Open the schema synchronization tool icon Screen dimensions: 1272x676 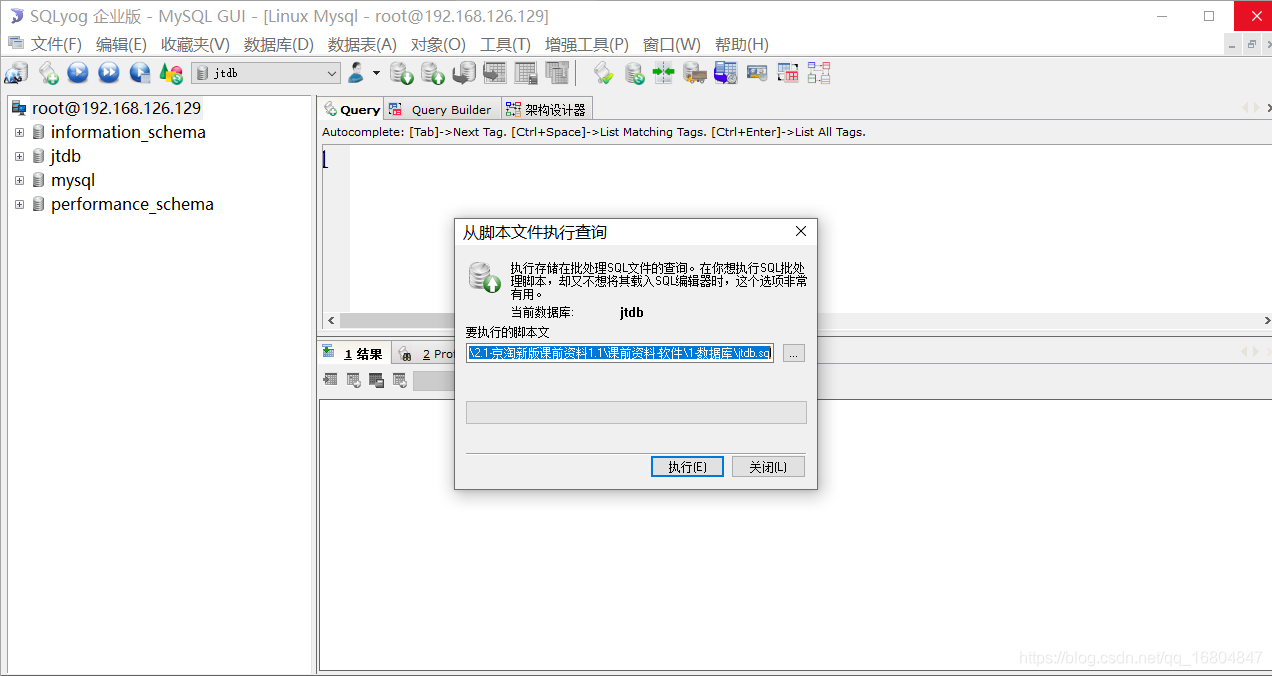[663, 72]
